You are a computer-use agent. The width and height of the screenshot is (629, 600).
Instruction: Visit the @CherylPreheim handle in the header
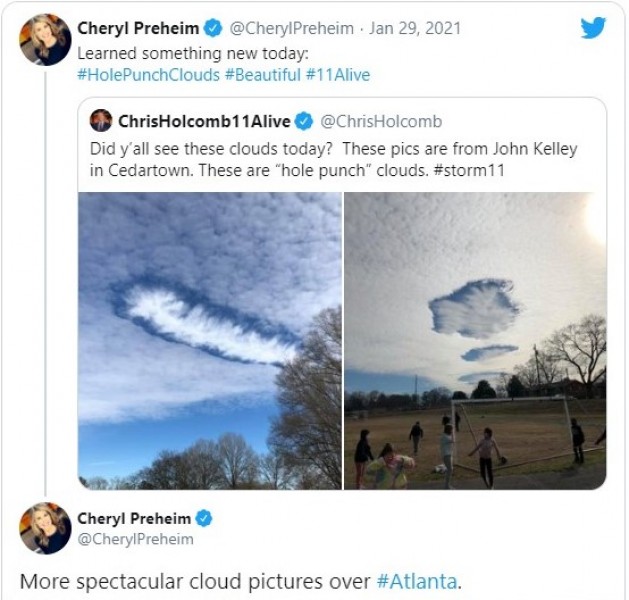tap(292, 28)
